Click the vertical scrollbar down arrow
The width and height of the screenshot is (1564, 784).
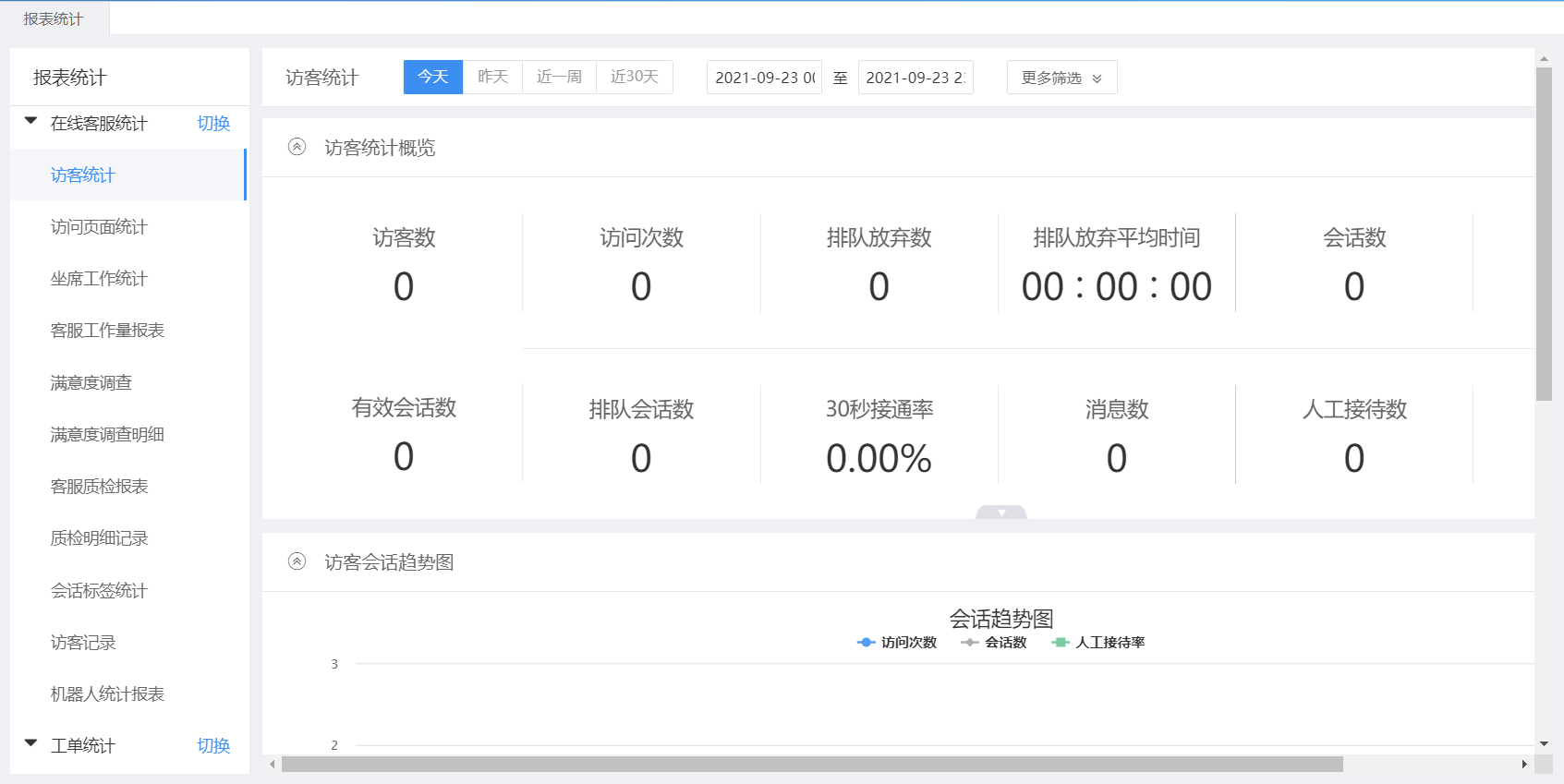(x=1544, y=743)
